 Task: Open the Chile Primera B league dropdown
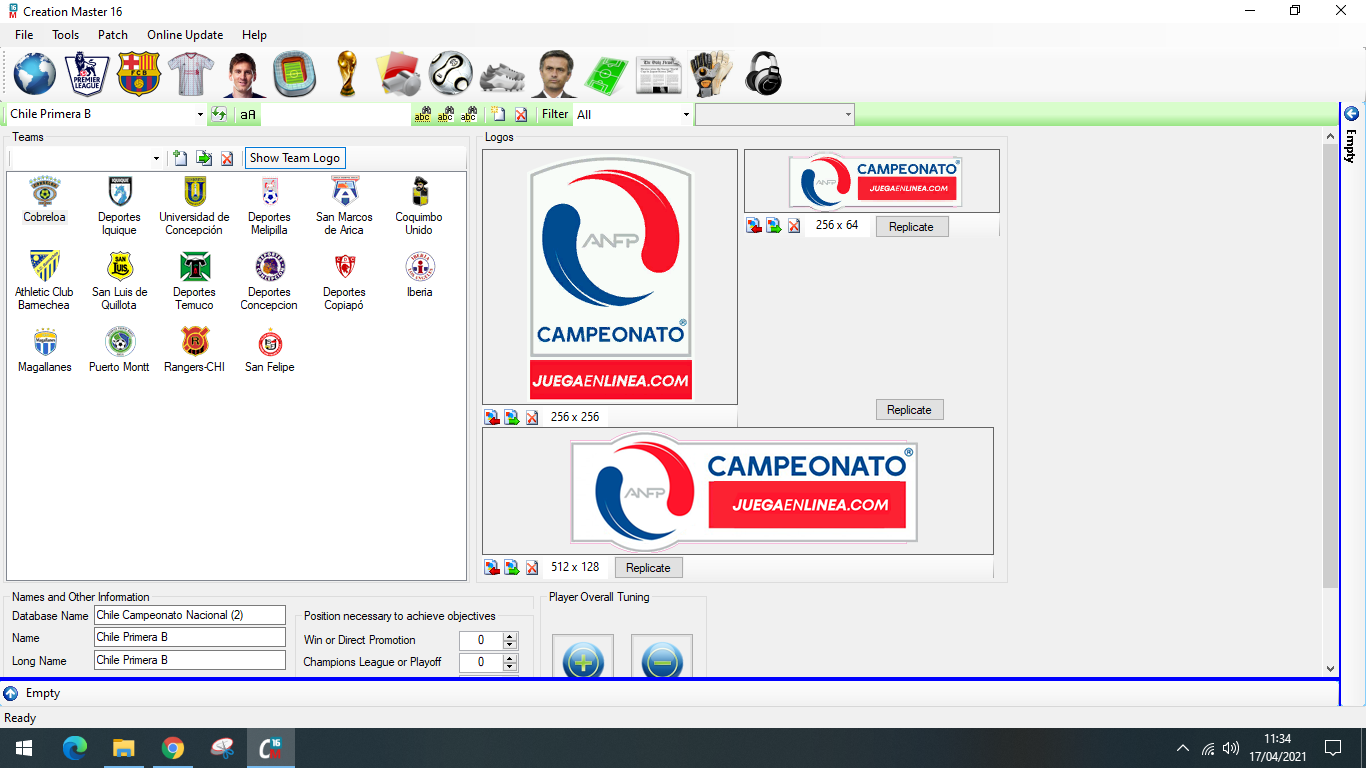(200, 114)
